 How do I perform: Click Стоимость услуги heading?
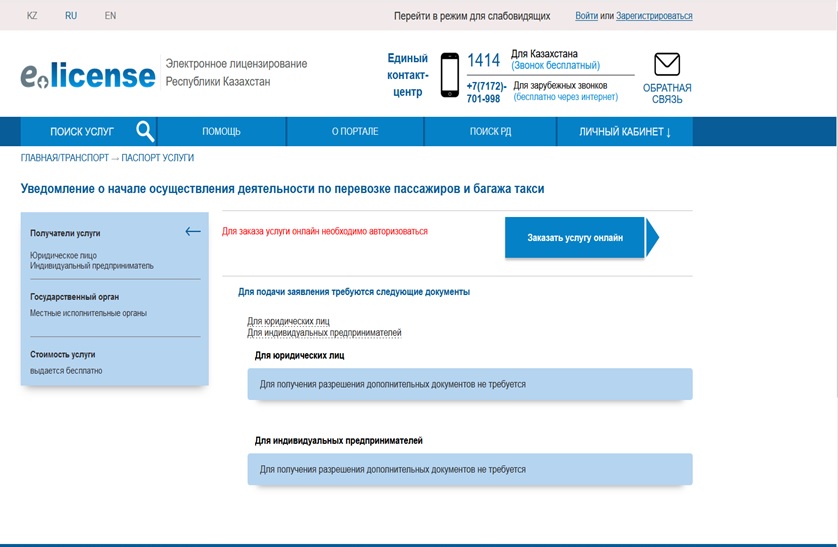pos(63,355)
